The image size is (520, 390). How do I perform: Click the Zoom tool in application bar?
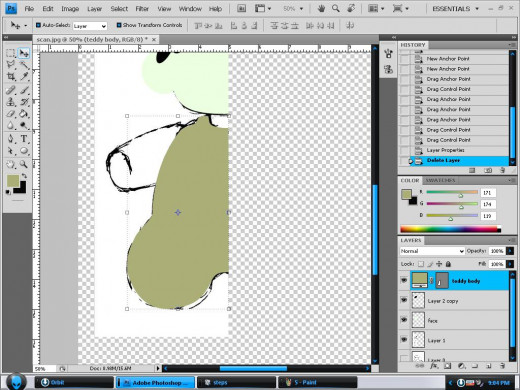336,8
